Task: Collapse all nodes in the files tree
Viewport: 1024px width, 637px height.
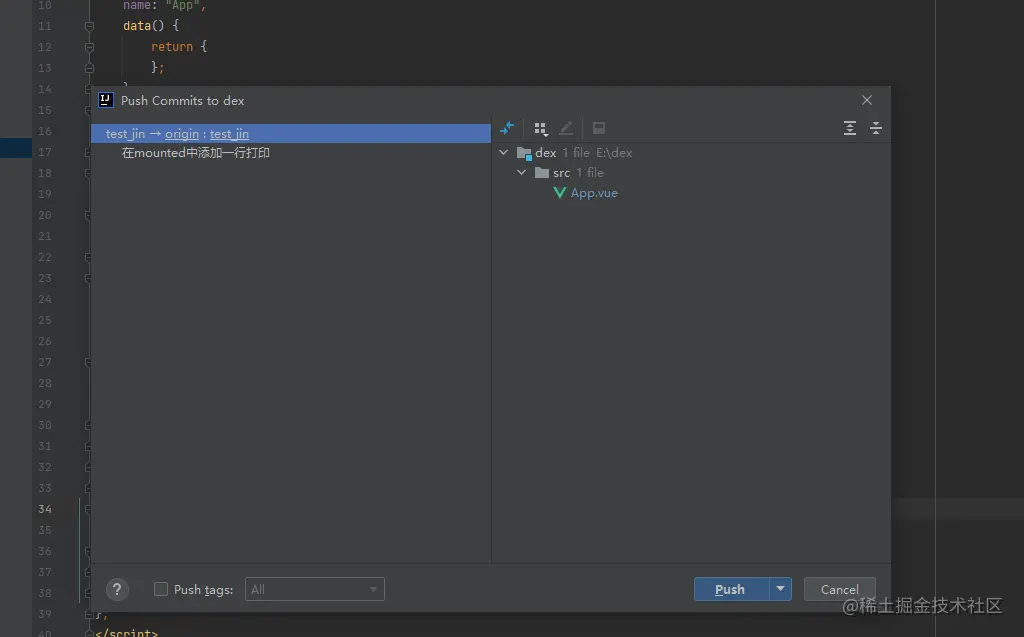Action: (x=876, y=128)
